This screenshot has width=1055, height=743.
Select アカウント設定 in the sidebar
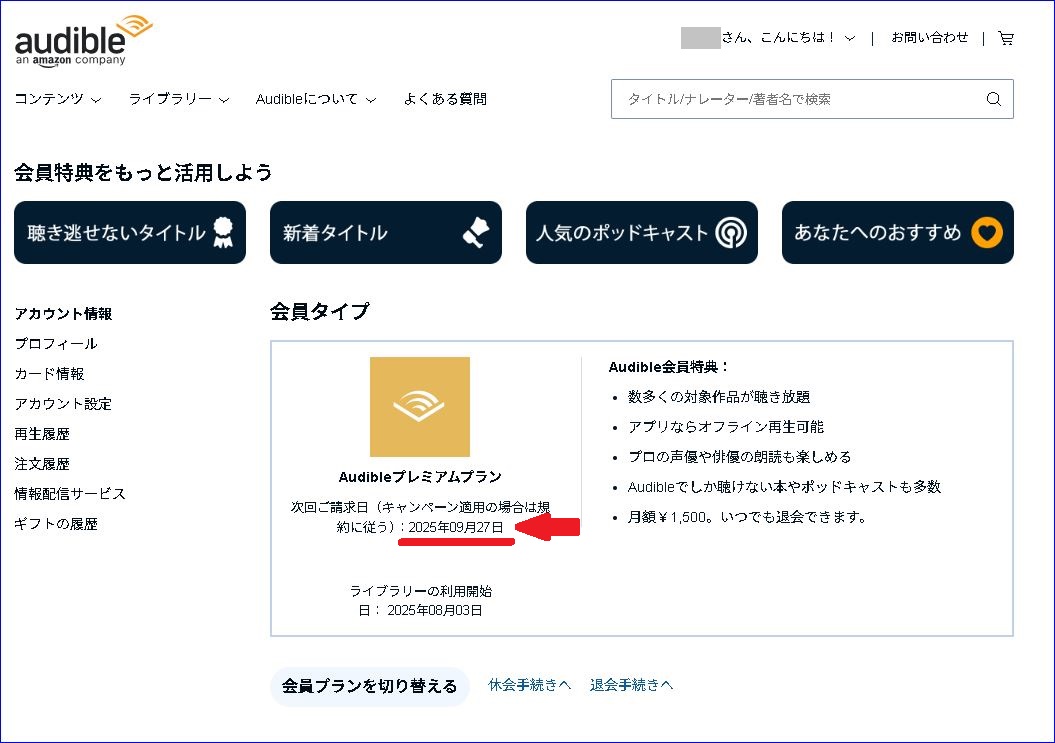pos(63,404)
